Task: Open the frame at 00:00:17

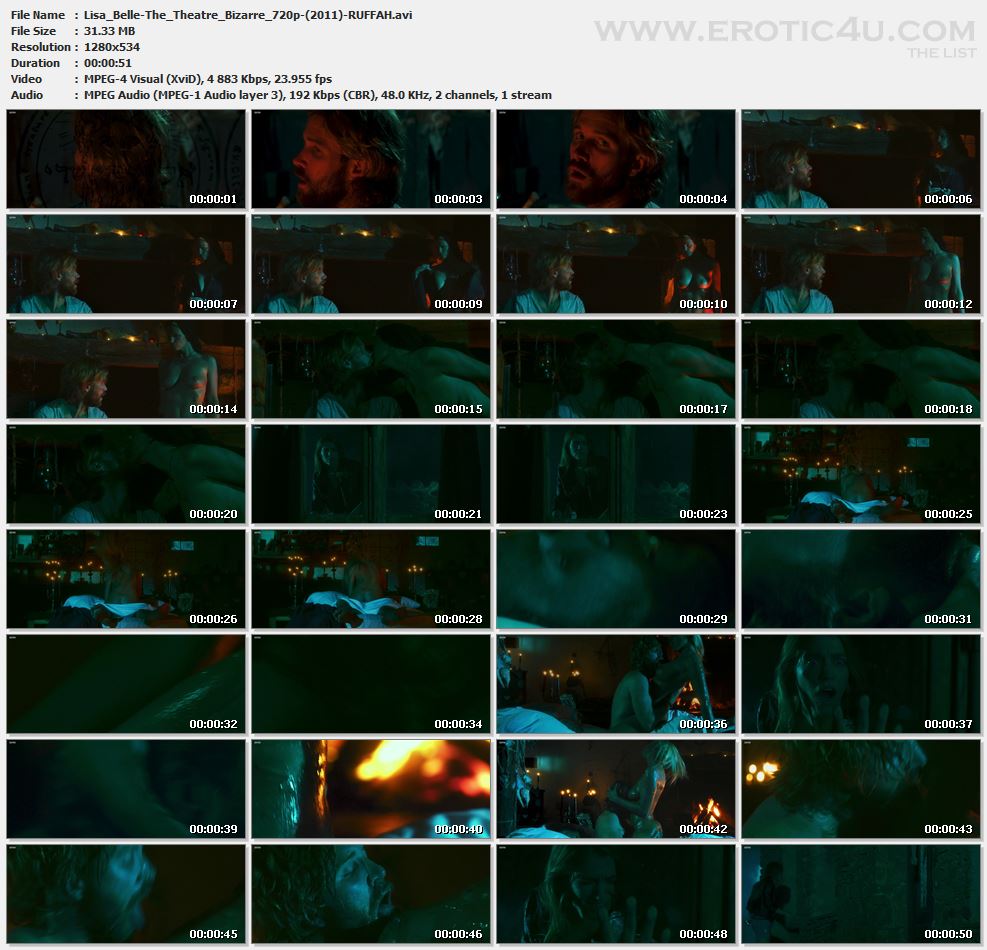Action: (616, 369)
